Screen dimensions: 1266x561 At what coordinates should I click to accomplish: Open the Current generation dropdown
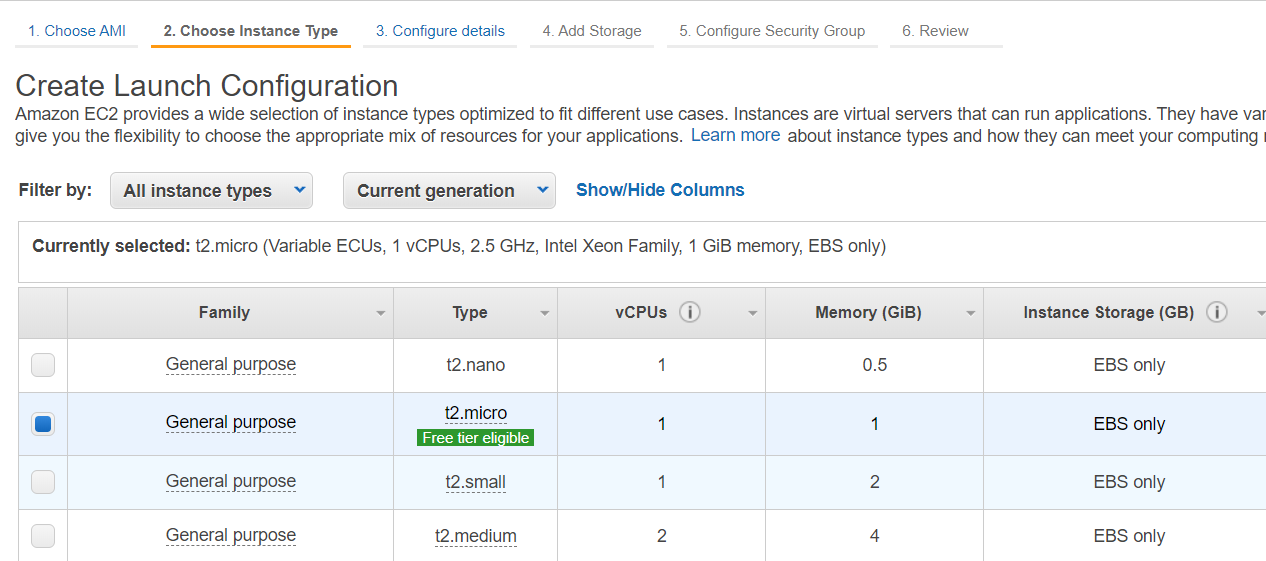pyautogui.click(x=449, y=190)
